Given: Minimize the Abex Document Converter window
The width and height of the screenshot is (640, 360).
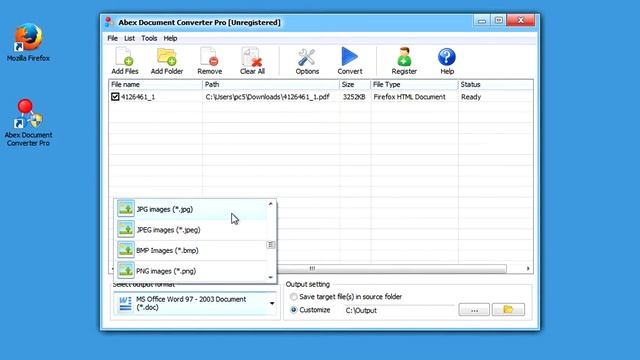Looking at the screenshot, I should (482, 20).
